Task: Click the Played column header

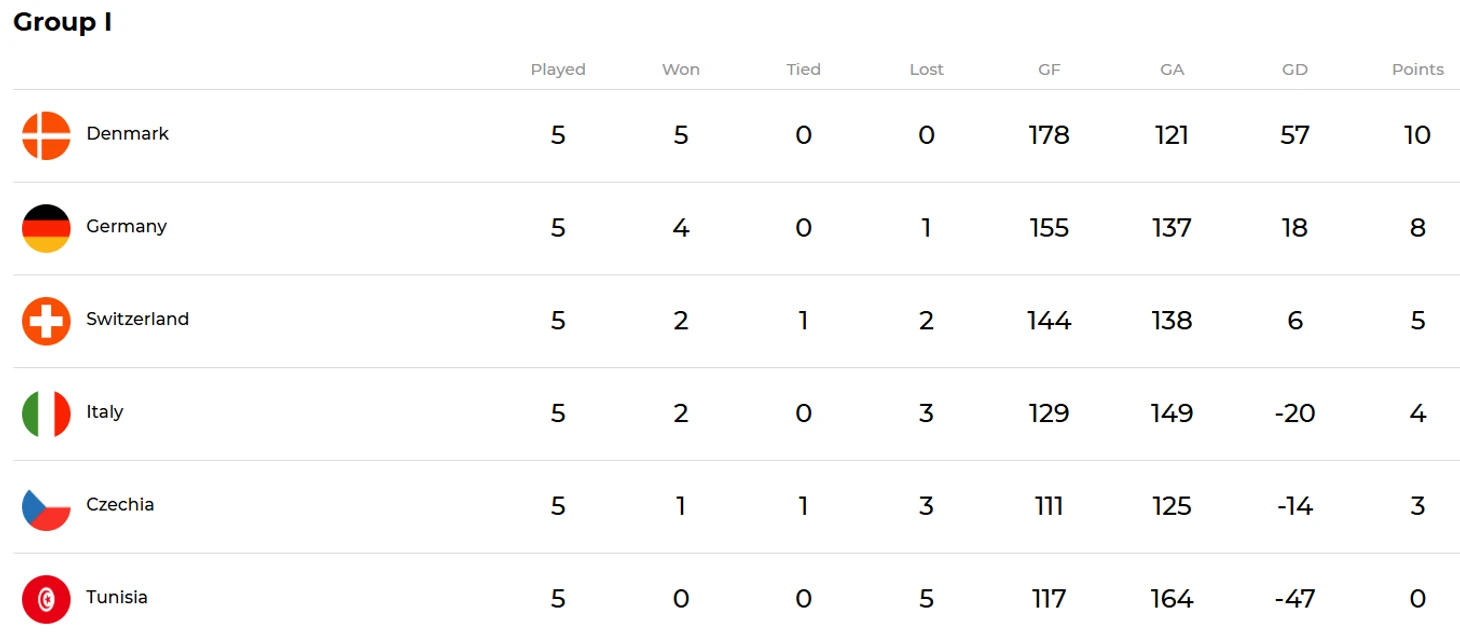Action: (x=558, y=70)
